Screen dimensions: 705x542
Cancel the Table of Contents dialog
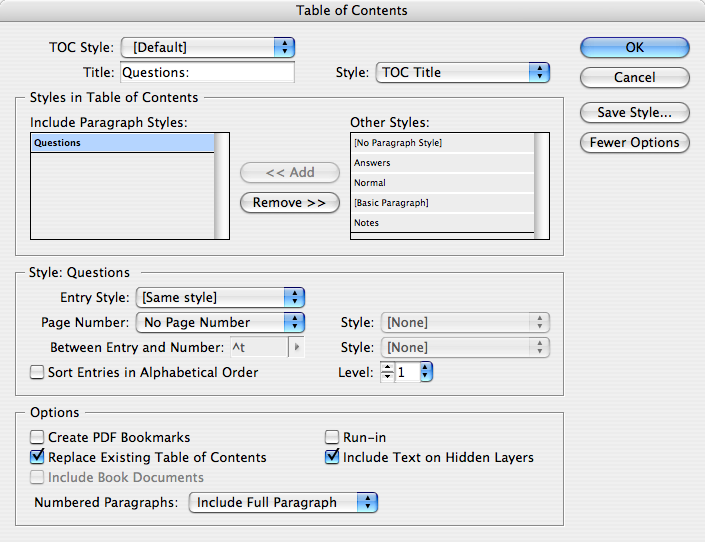(x=634, y=77)
